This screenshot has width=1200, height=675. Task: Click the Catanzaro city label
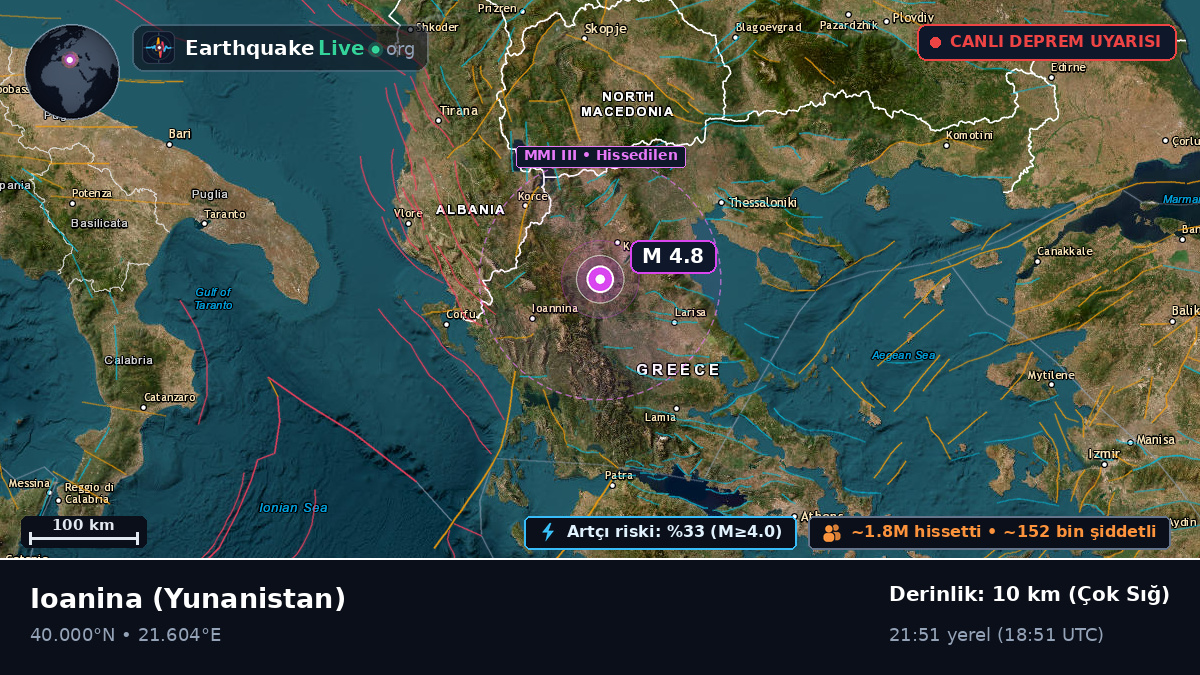pyautogui.click(x=169, y=397)
